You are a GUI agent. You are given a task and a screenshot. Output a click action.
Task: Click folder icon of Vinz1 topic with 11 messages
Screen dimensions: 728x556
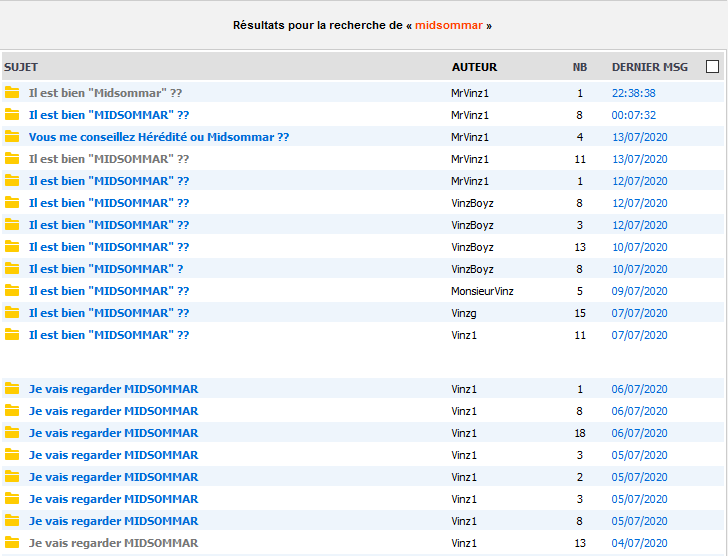[12, 335]
